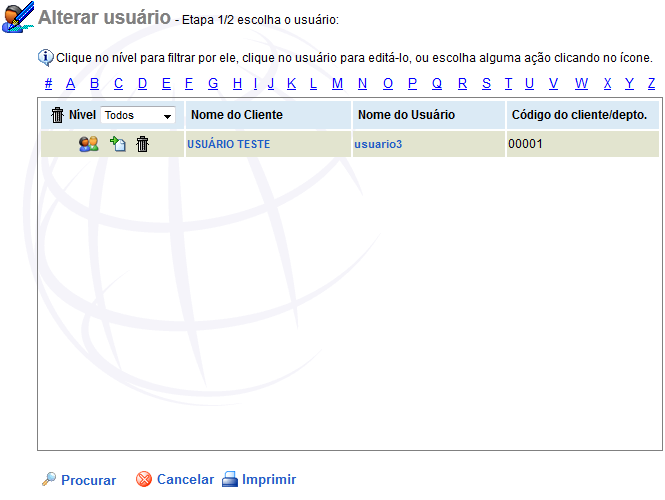The image size is (665, 500).
Task: Delete usuario3 with row trash icon
Action: [x=142, y=144]
